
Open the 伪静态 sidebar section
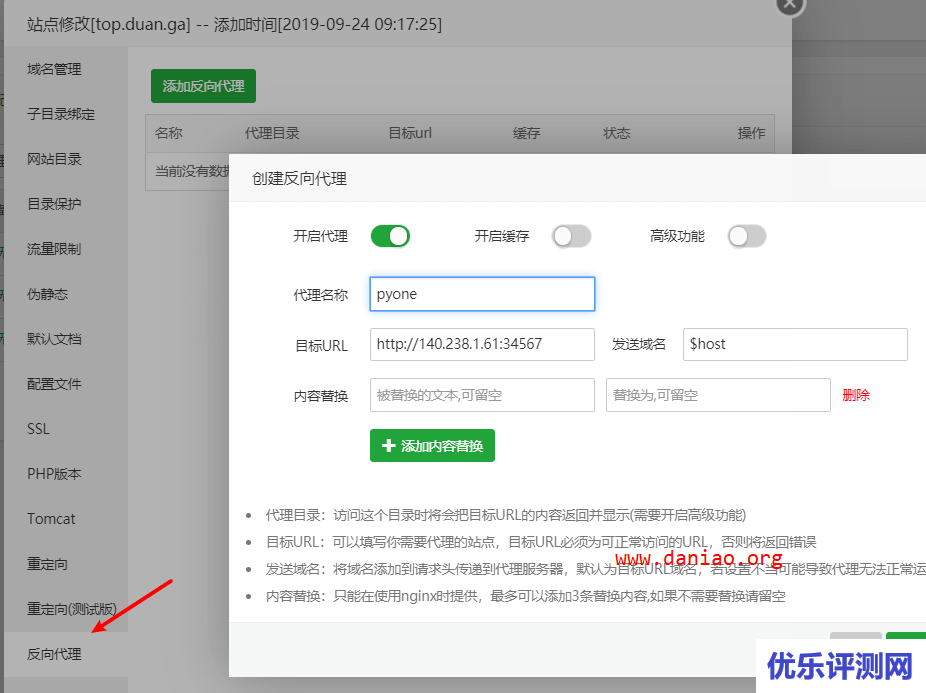tap(48, 294)
